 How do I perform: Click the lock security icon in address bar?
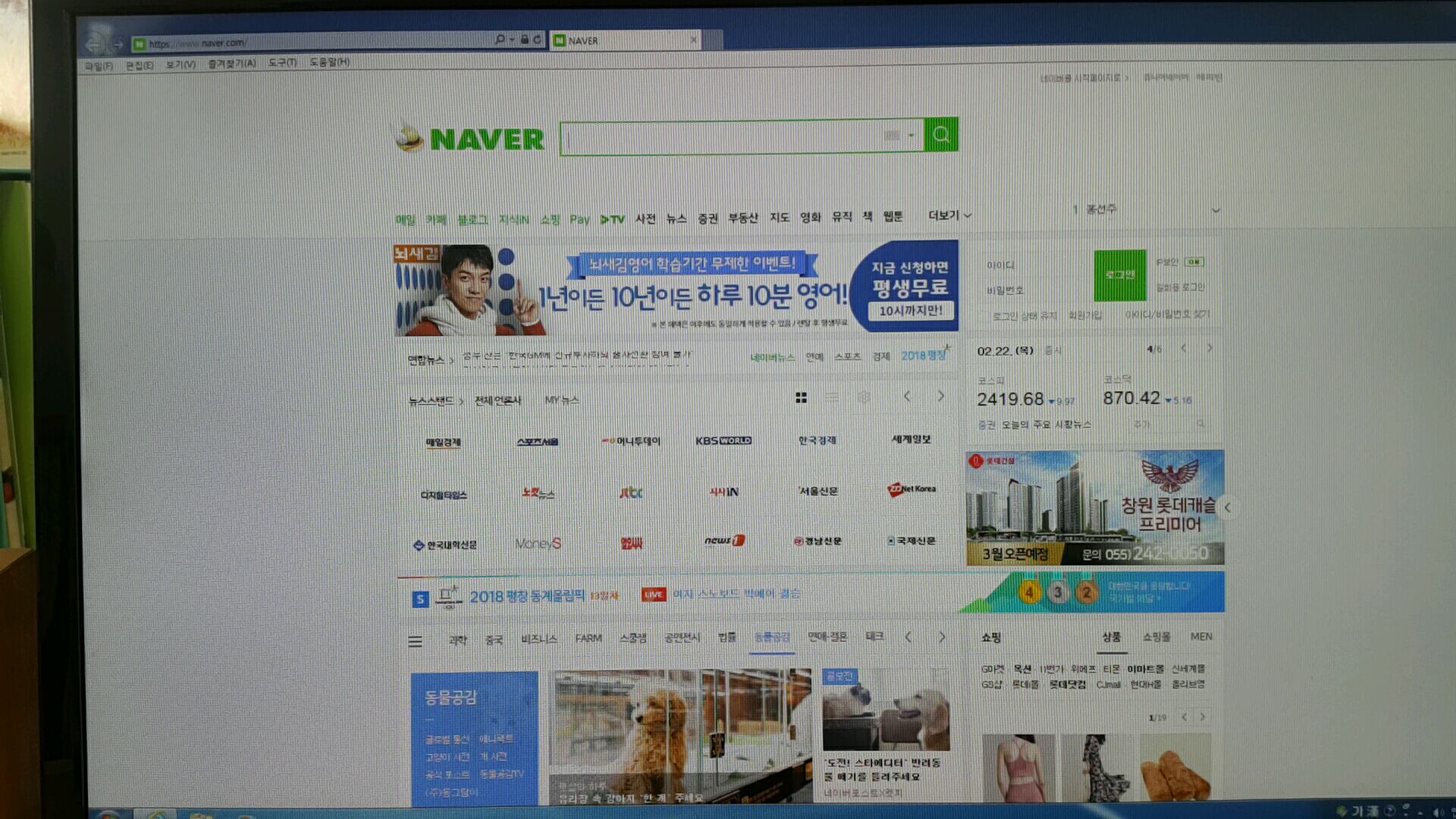coord(524,39)
